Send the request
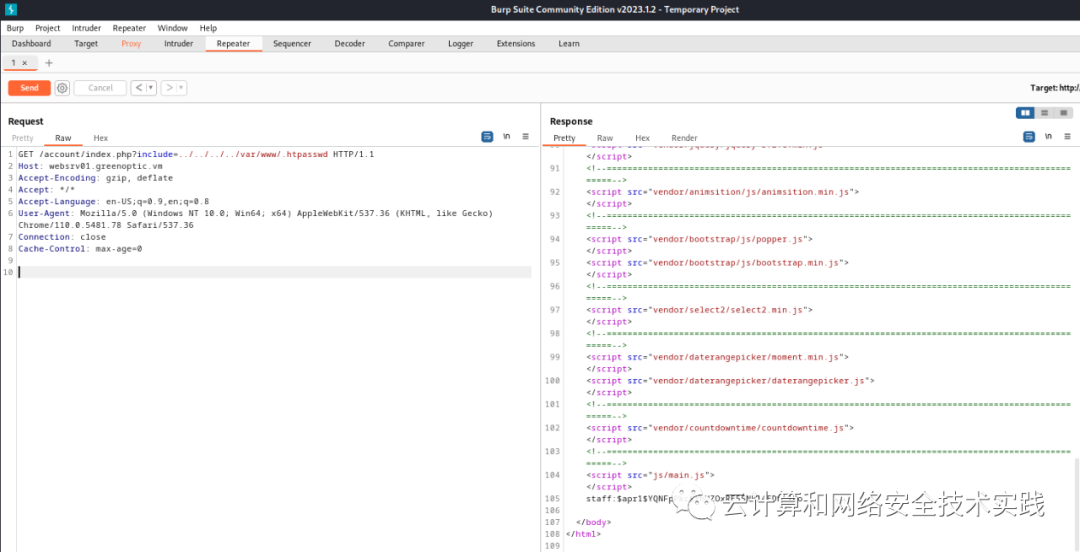 coord(29,88)
